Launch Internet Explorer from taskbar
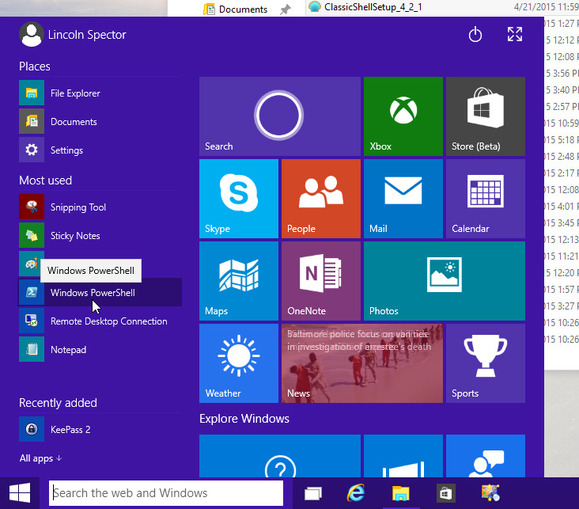Viewport: 579px width, 509px height. 356,493
